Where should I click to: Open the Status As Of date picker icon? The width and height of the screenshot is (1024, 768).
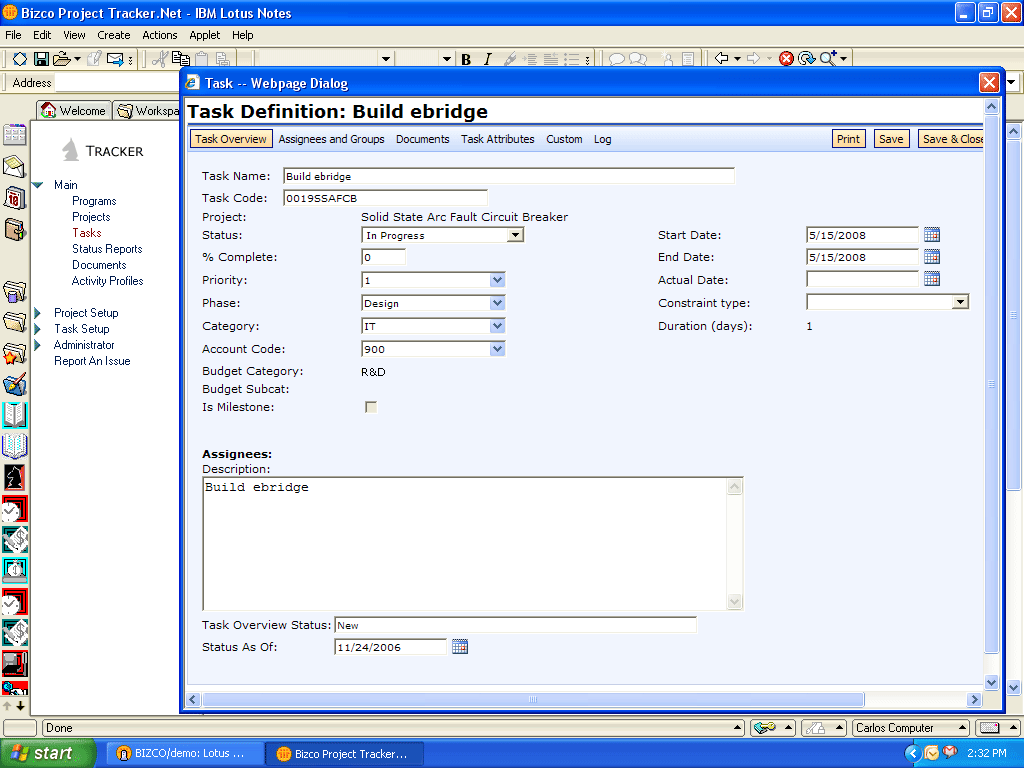pyautogui.click(x=460, y=646)
